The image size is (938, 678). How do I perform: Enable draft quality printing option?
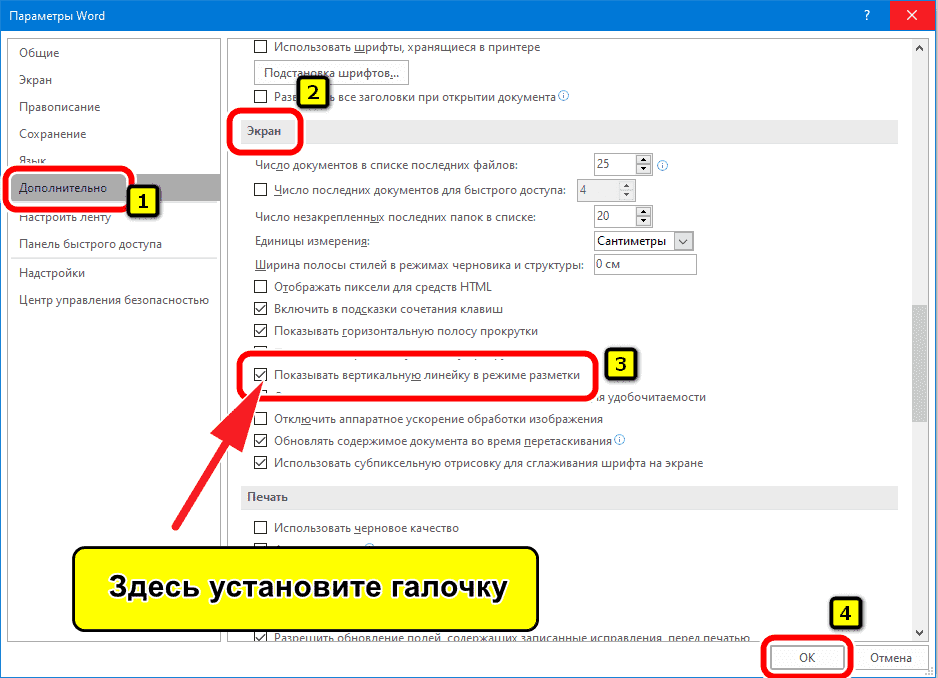click(x=260, y=527)
